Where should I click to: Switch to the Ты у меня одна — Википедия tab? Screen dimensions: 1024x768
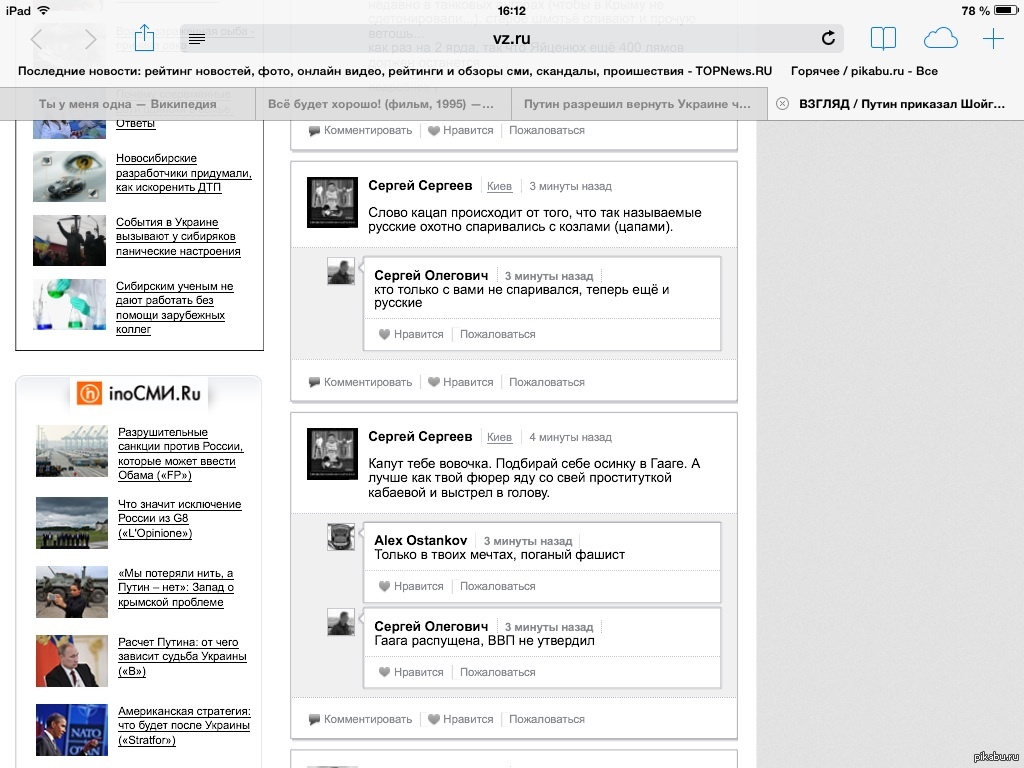click(127, 104)
